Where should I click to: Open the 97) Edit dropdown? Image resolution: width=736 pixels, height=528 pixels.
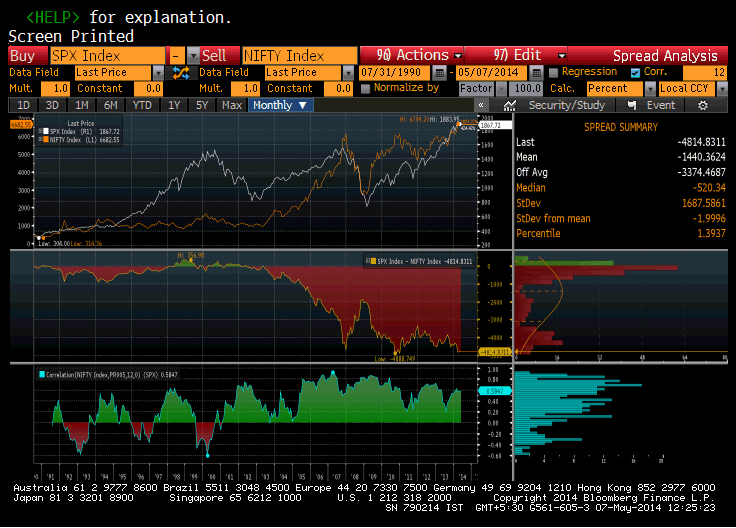[x=515, y=55]
